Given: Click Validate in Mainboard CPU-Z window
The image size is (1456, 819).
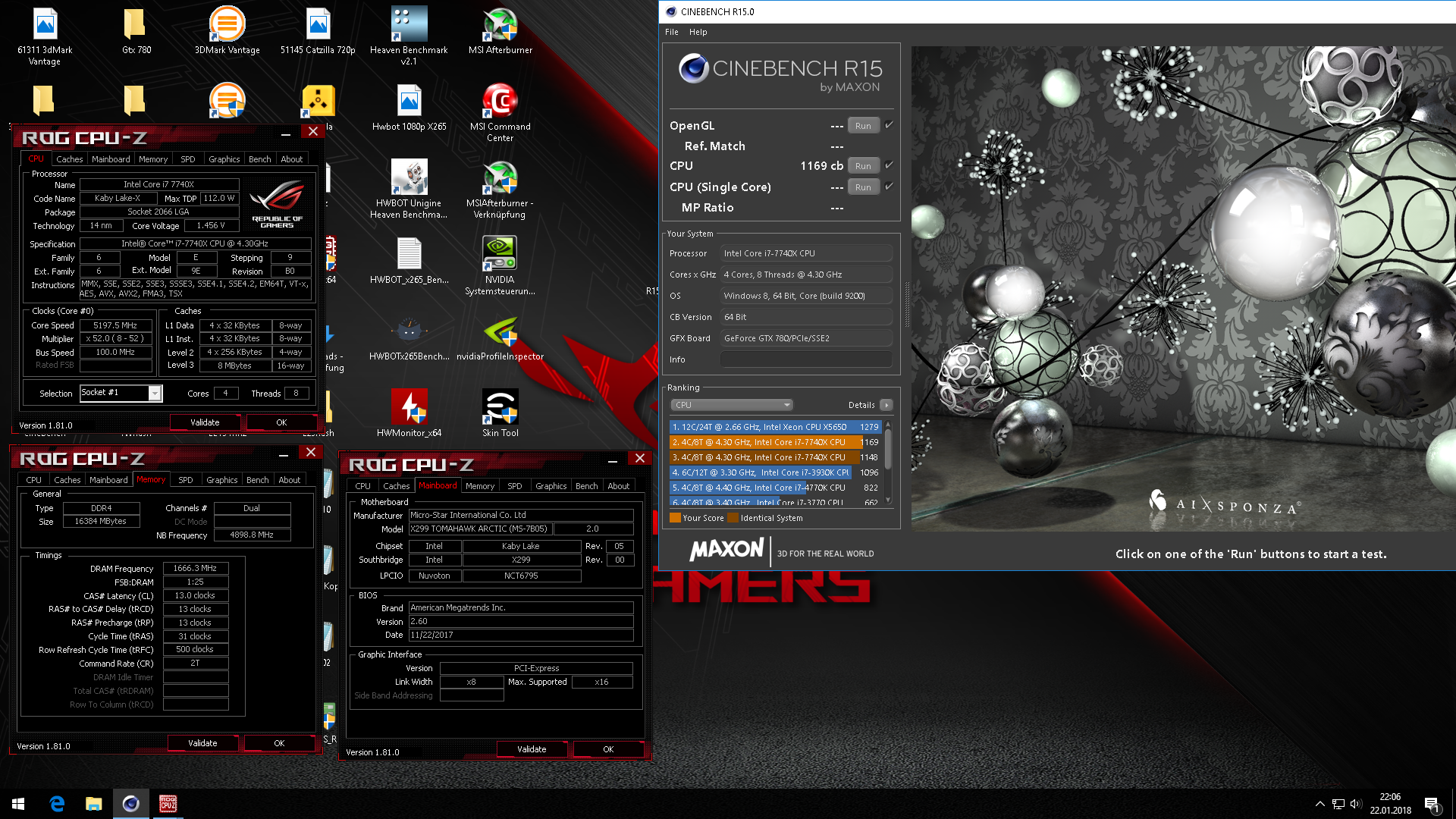Looking at the screenshot, I should click(532, 749).
